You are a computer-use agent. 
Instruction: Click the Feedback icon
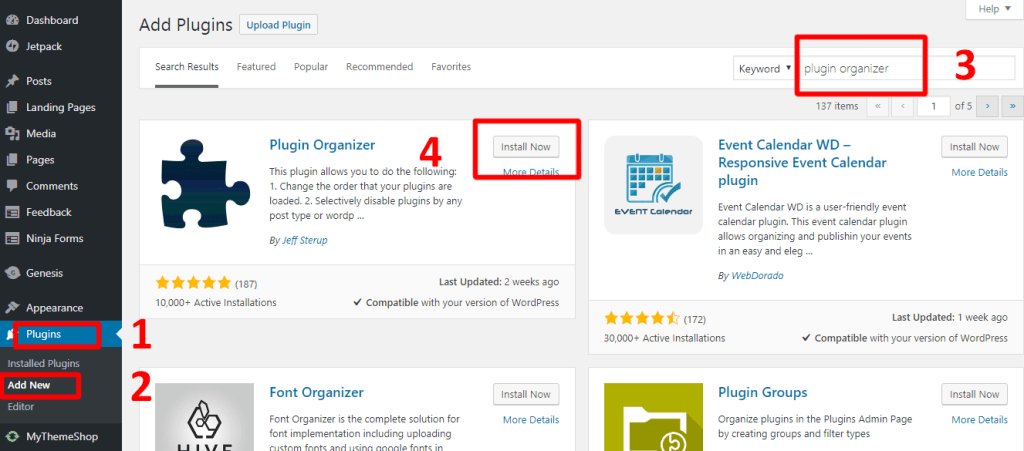pos(12,212)
